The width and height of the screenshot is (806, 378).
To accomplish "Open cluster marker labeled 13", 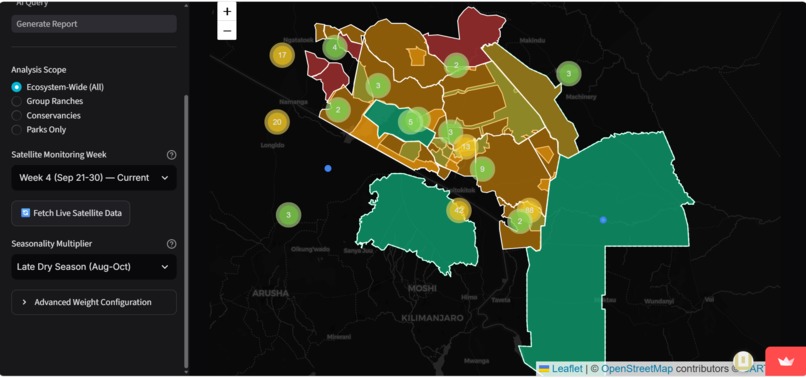I will pyautogui.click(x=466, y=147).
